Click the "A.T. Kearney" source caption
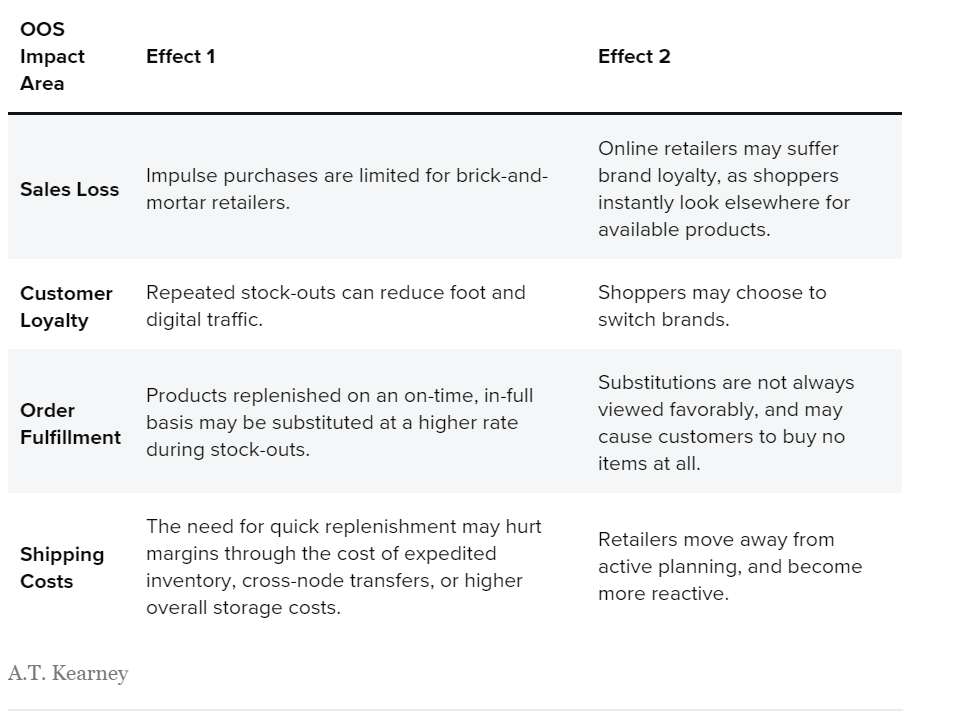 click(x=68, y=674)
